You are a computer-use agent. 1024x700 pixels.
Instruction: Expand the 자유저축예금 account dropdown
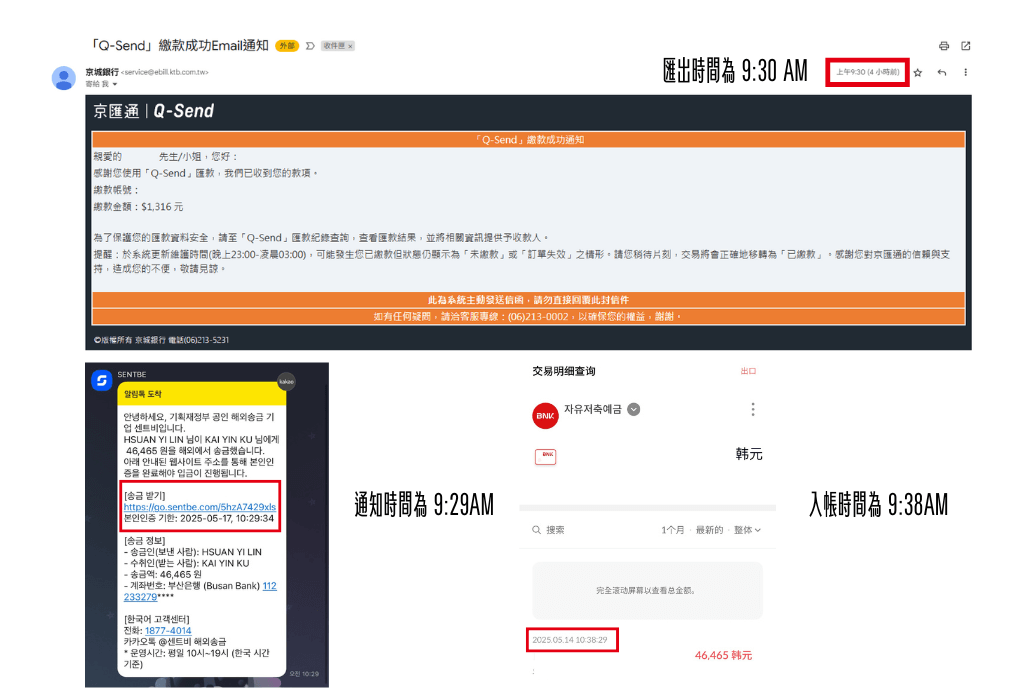point(633,409)
